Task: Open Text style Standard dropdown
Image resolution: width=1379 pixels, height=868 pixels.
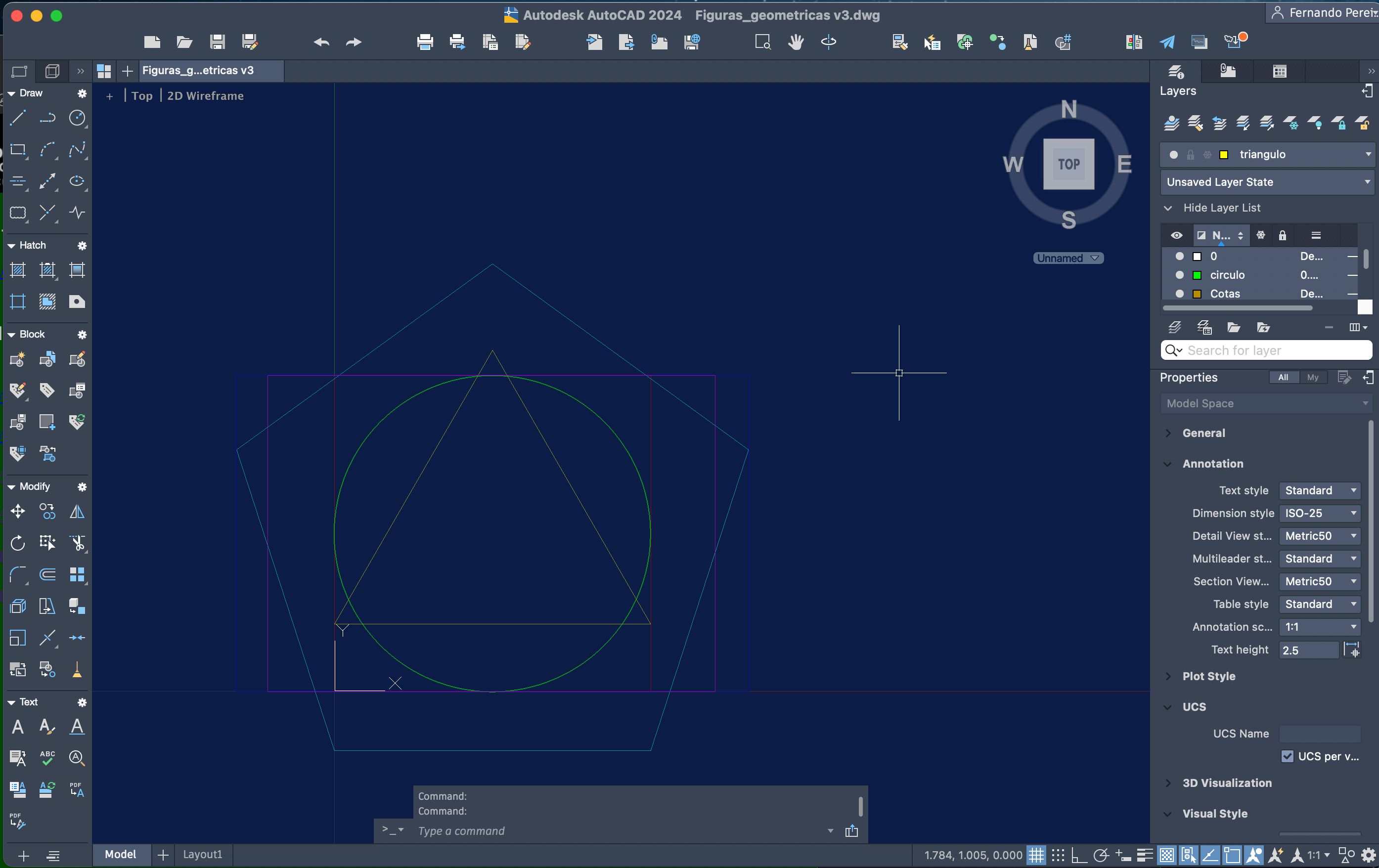Action: 1320,491
